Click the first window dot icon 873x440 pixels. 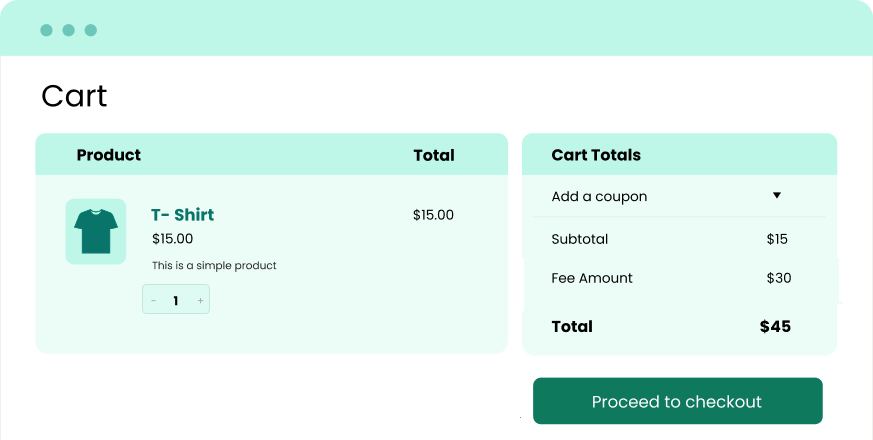click(x=46, y=30)
